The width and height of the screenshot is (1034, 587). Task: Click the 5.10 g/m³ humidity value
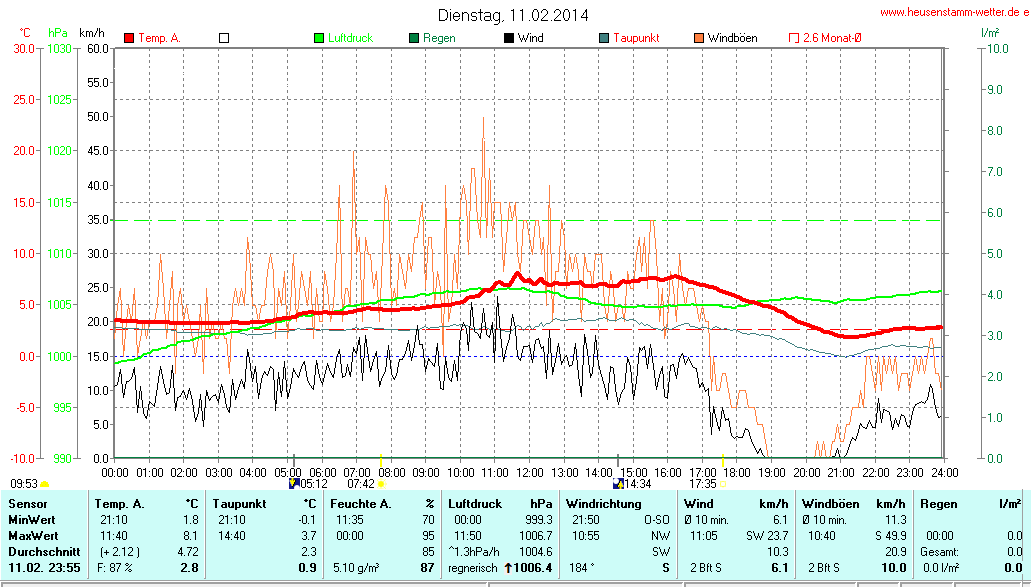click(356, 568)
